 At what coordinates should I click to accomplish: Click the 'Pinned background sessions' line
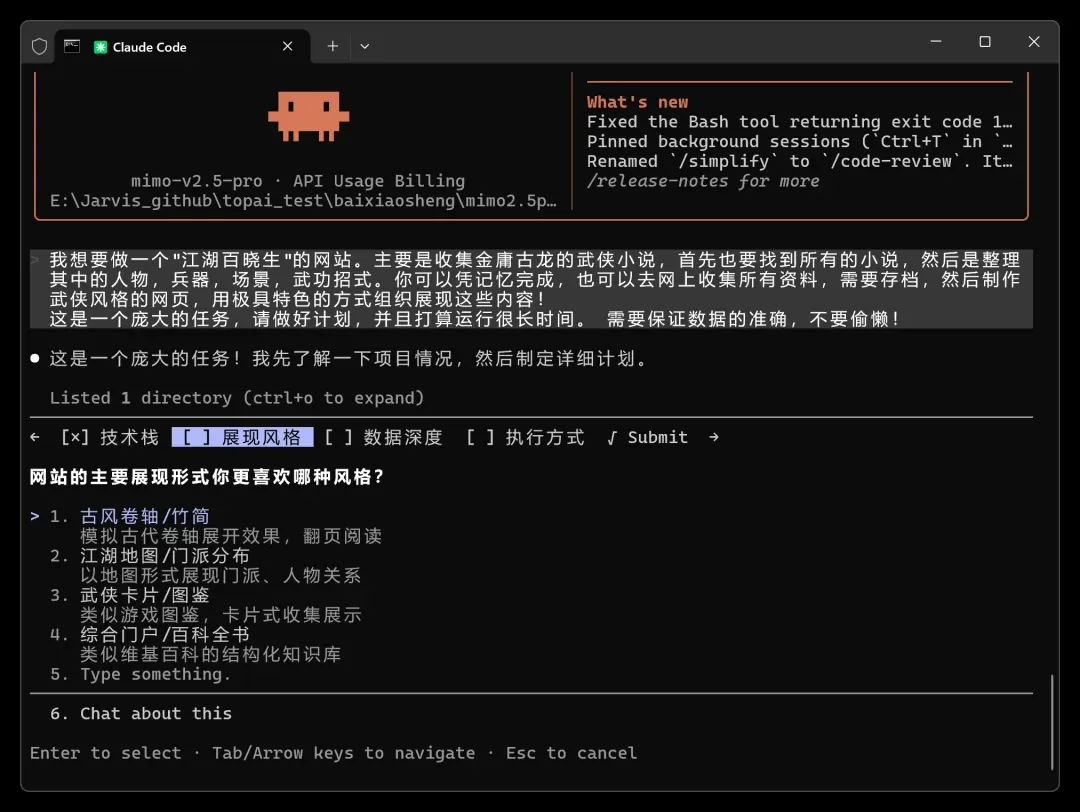pos(800,142)
